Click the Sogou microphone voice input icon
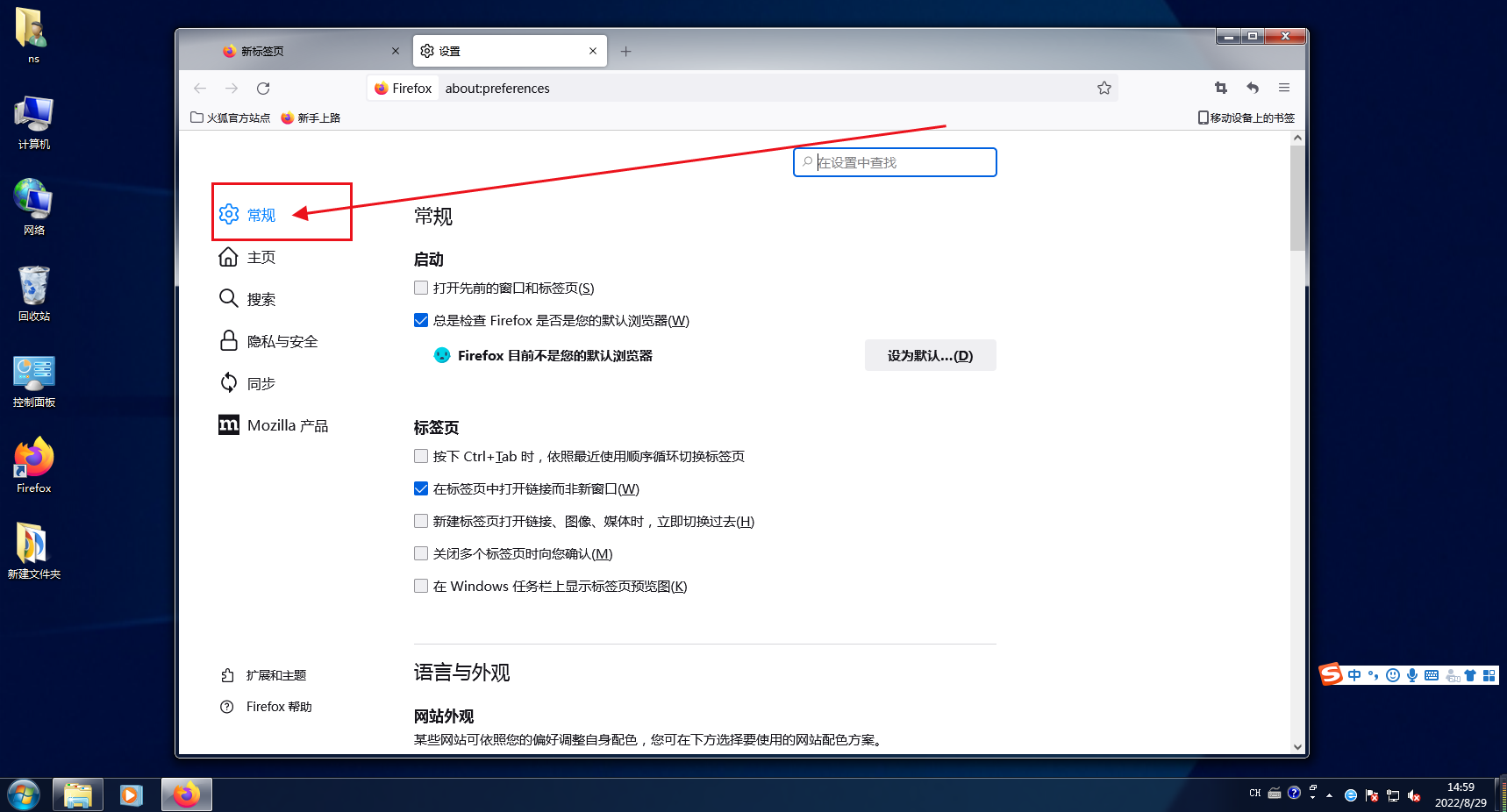 1412,675
